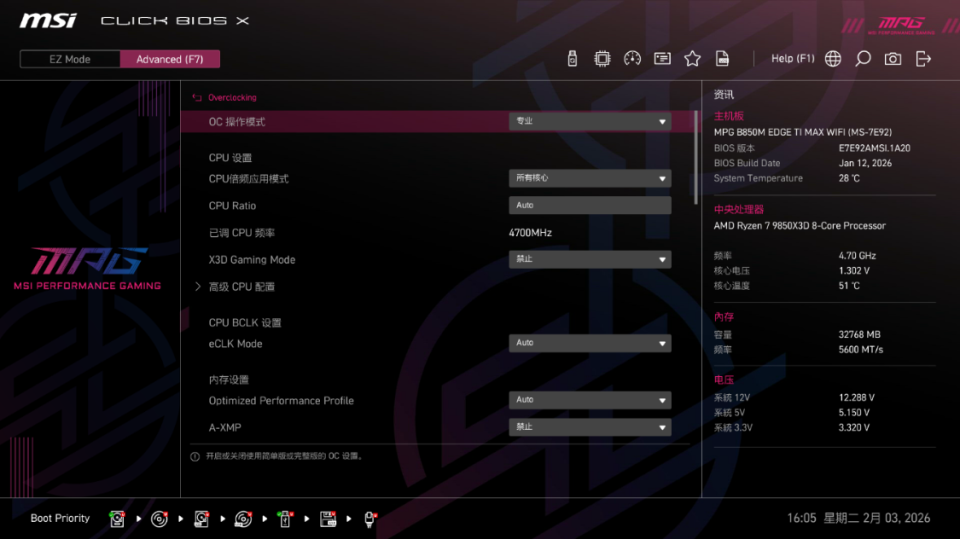Select USB CD/DVD boot device icon

click(243, 519)
